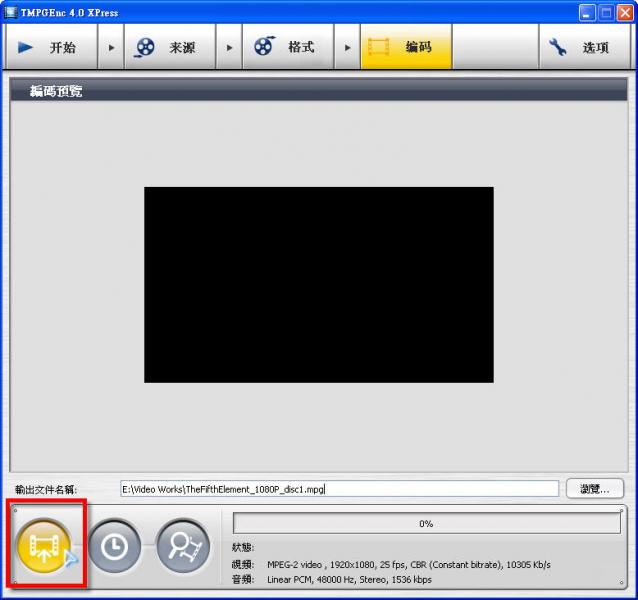Click the 0% encoding progress bar
The width and height of the screenshot is (638, 600).
coord(426,523)
